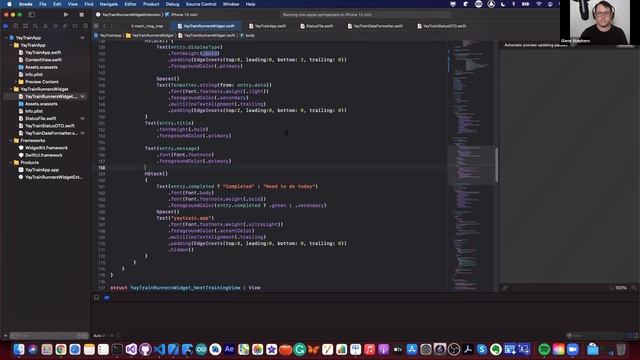
Task: Click YayTrainApp project in jump bar
Action: pyautogui.click(x=108, y=36)
